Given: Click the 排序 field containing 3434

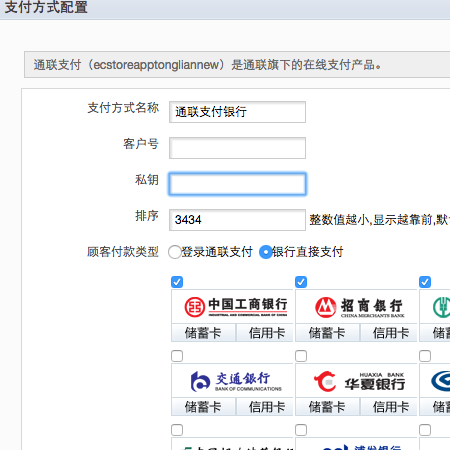Looking at the screenshot, I should [237, 220].
